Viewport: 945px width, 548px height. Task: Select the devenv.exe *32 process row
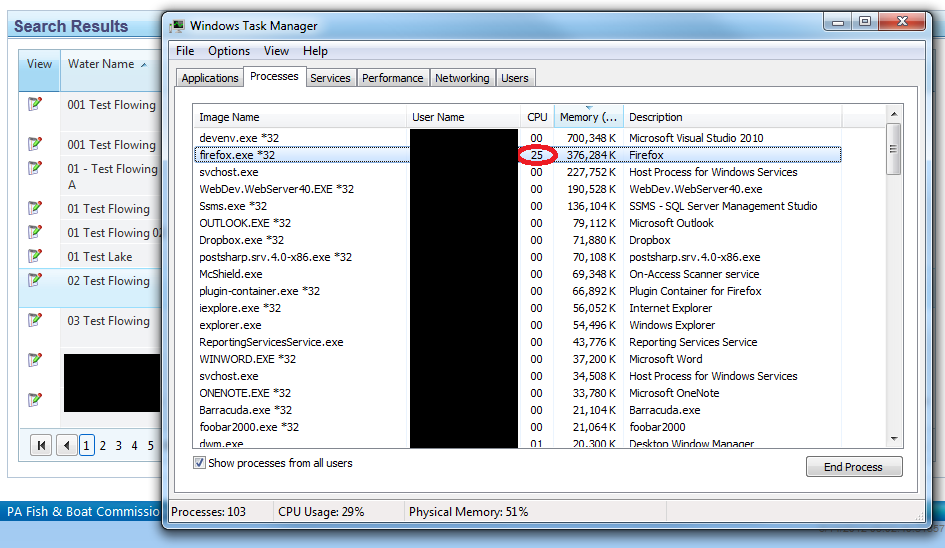coord(518,138)
